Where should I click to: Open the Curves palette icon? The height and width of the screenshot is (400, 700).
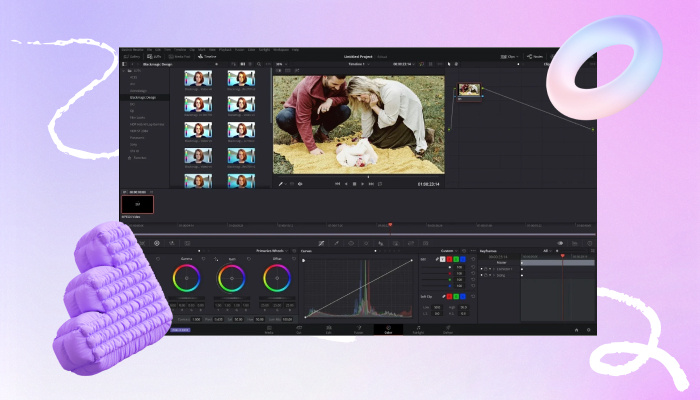321,243
